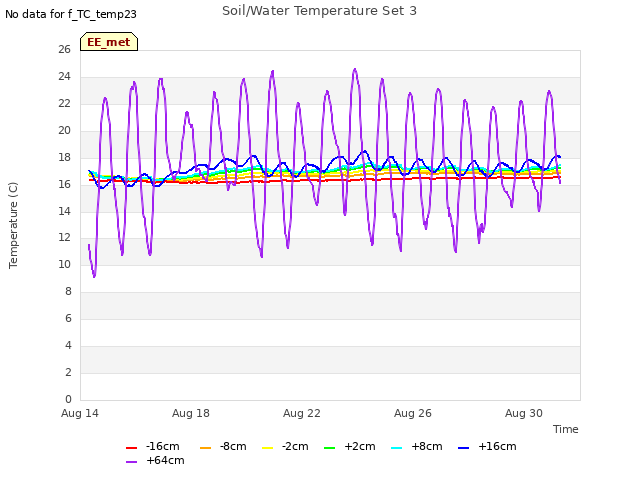Click the Aug 30 x-axis label
This screenshot has height=480, width=640.
click(x=524, y=413)
